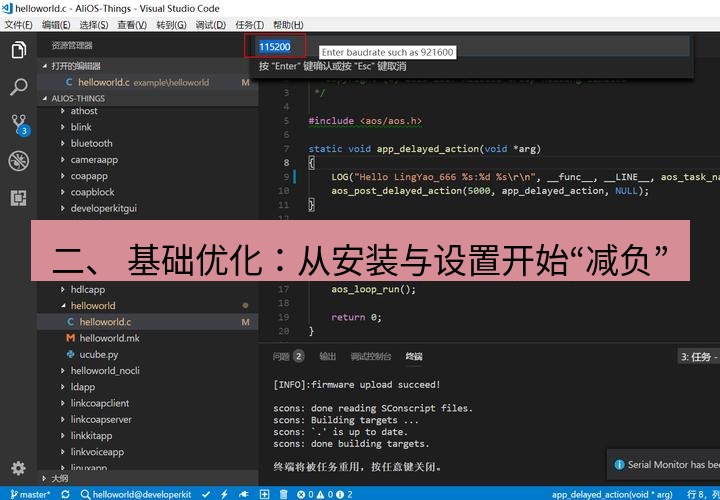Select helloworld.c under open editors
This screenshot has height=500, width=720.
click(x=147, y=82)
